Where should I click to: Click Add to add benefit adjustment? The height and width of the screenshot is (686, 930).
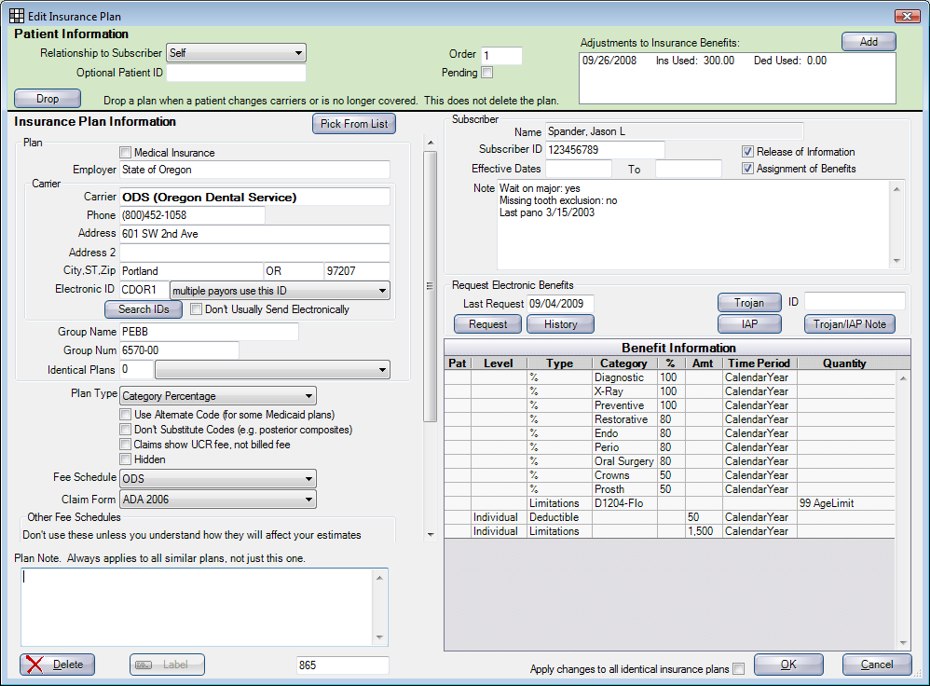pos(868,42)
